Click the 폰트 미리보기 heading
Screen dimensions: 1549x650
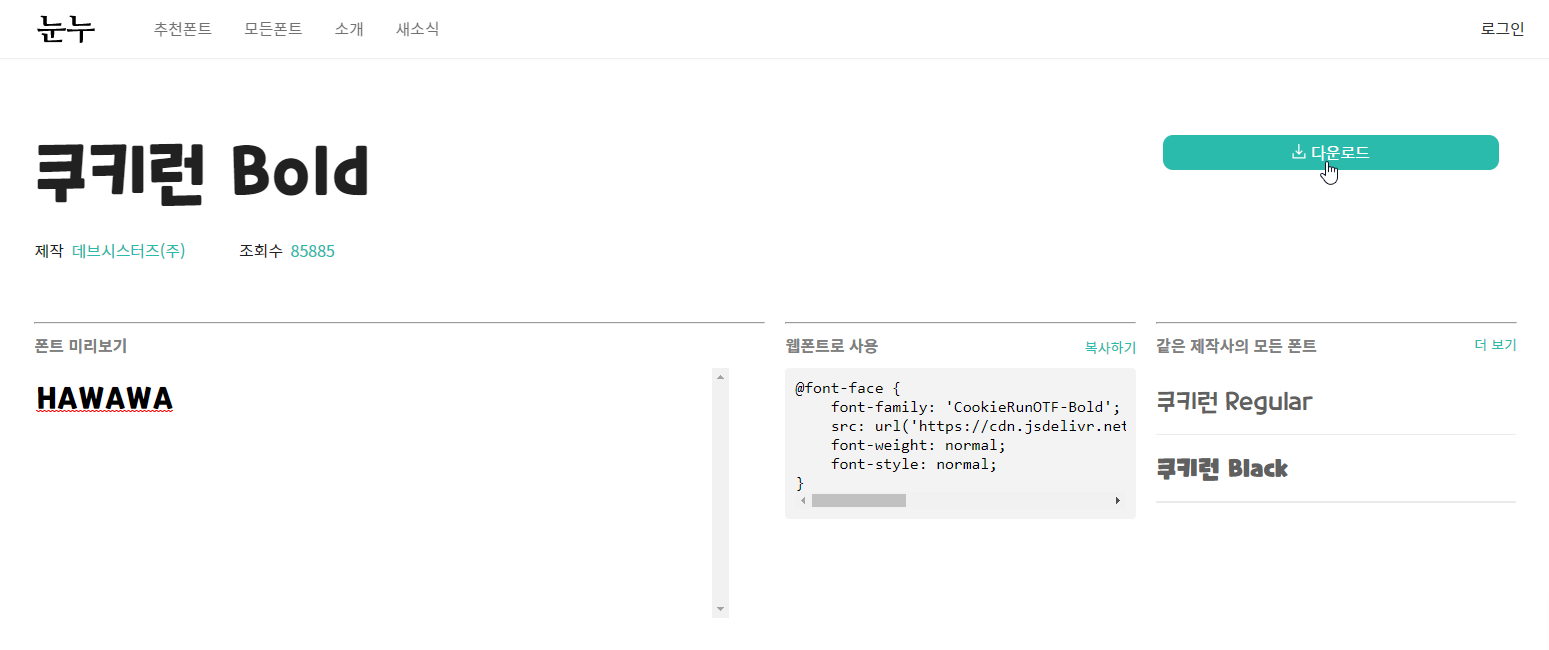(x=81, y=346)
